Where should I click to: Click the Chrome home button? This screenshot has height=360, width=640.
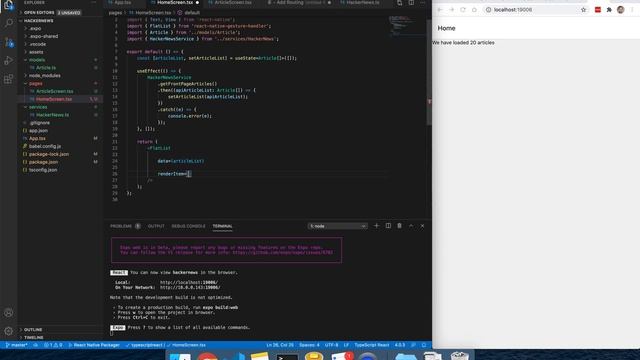(x=474, y=10)
